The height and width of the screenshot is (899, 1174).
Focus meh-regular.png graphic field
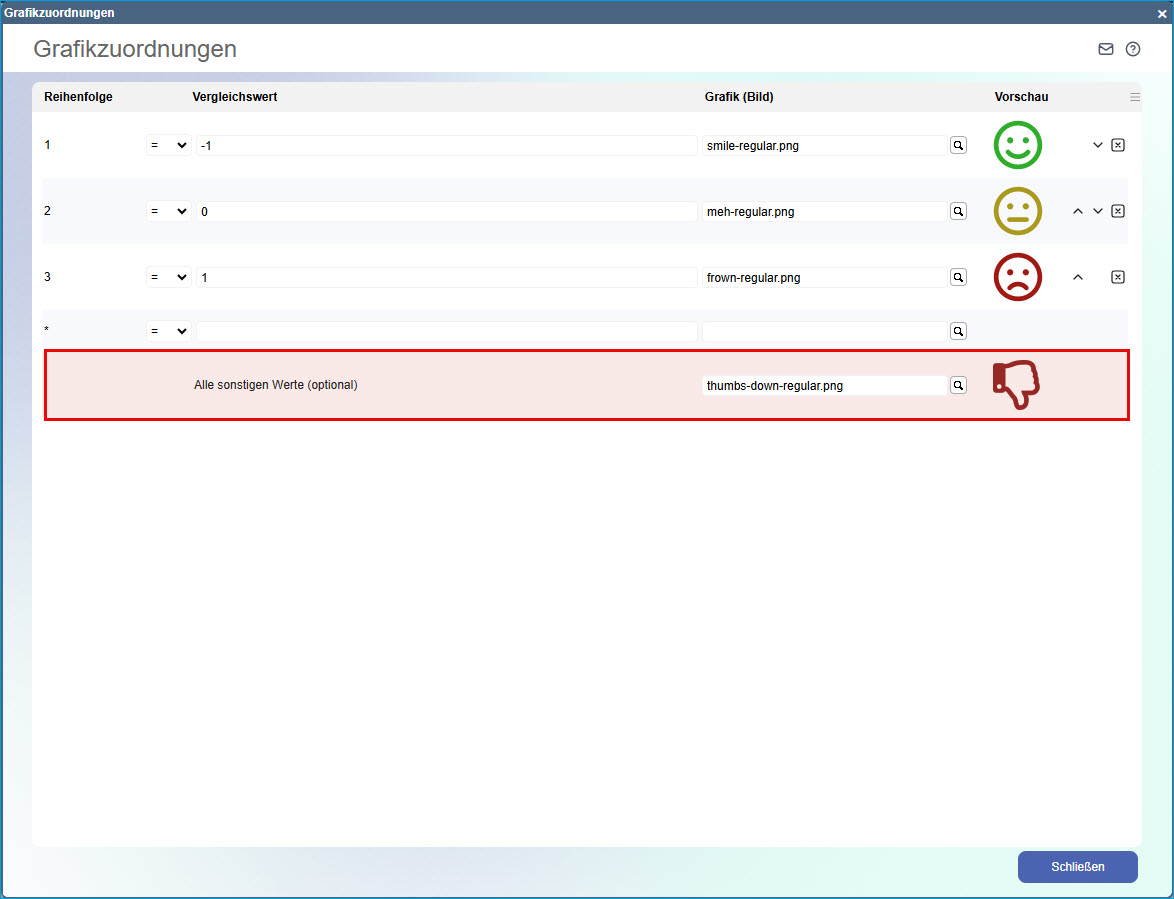(x=825, y=211)
